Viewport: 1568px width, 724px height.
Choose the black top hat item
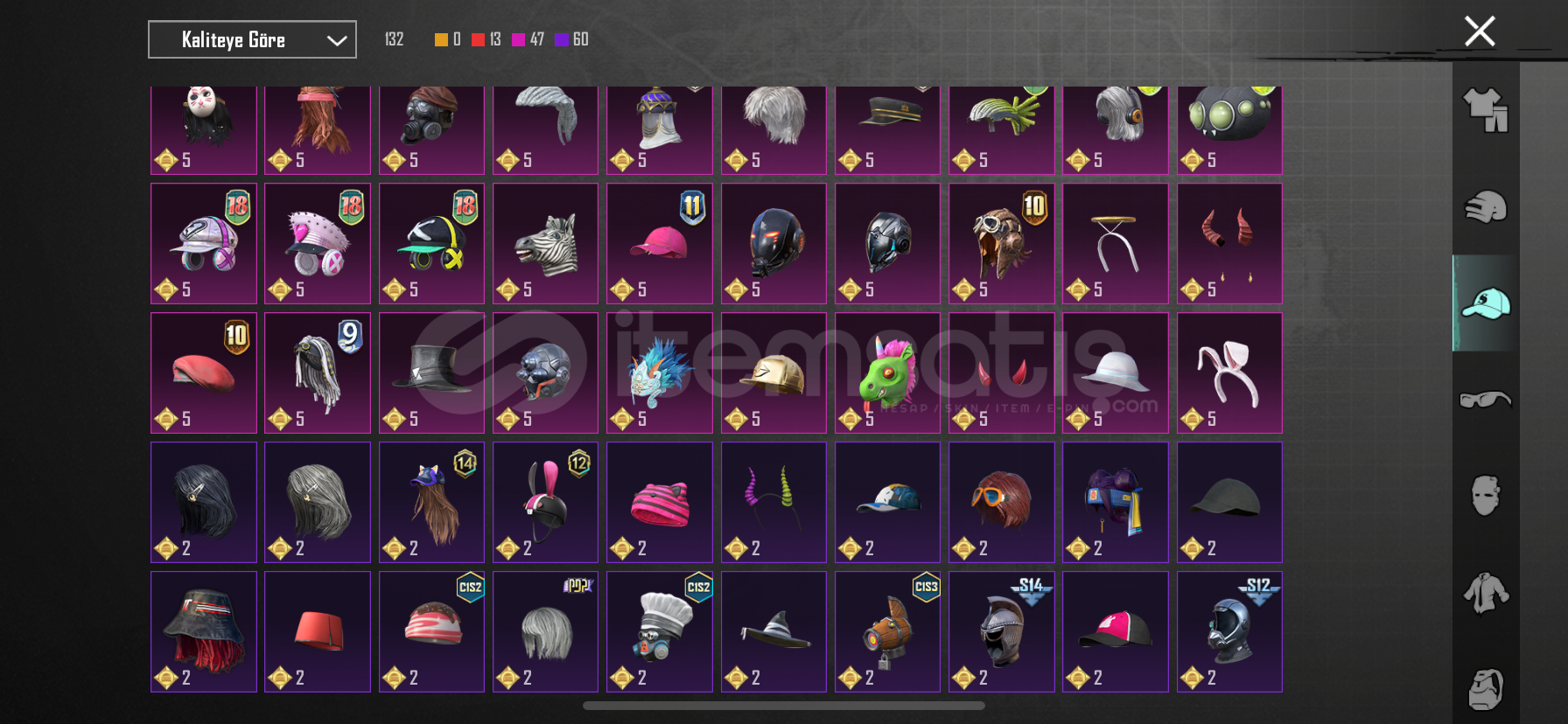coord(431,372)
